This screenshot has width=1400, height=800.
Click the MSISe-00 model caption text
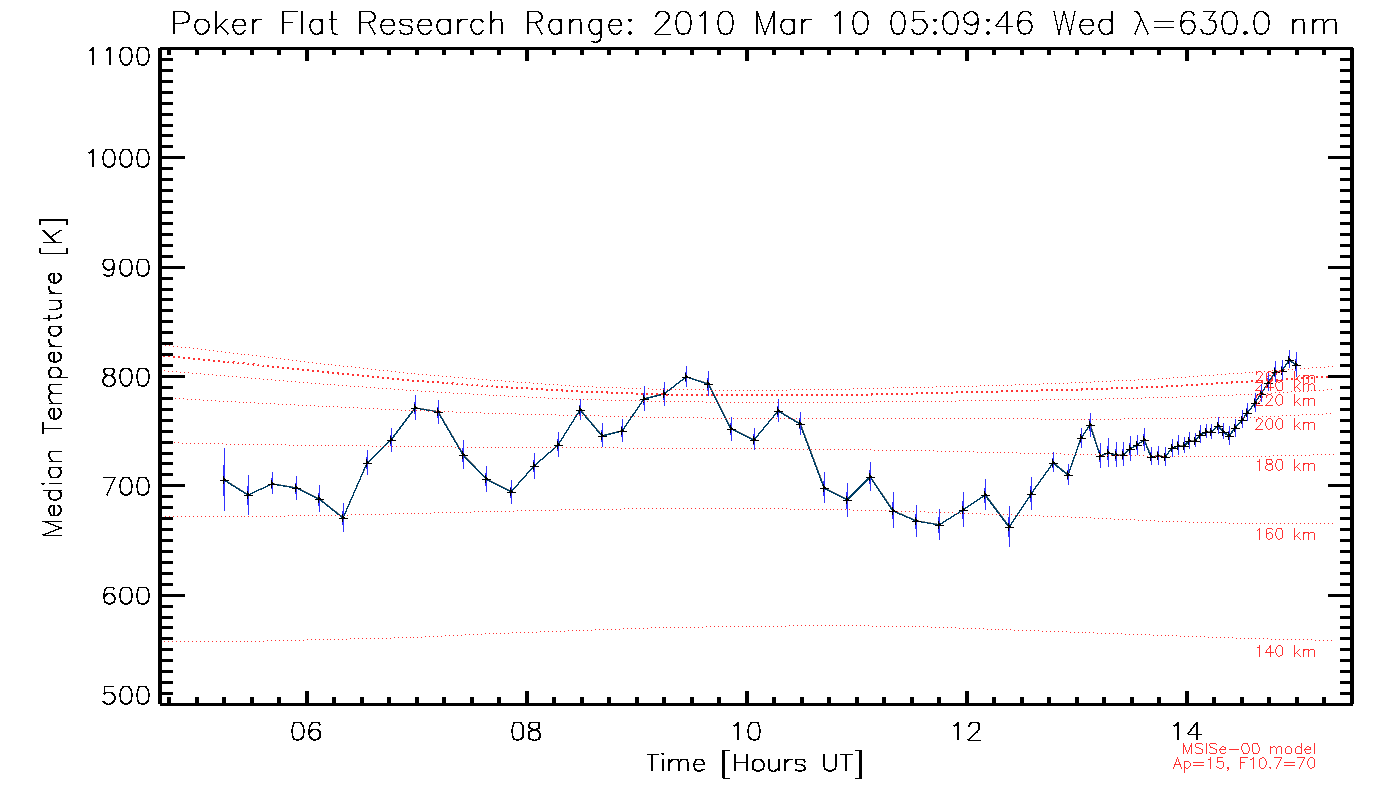point(1249,749)
